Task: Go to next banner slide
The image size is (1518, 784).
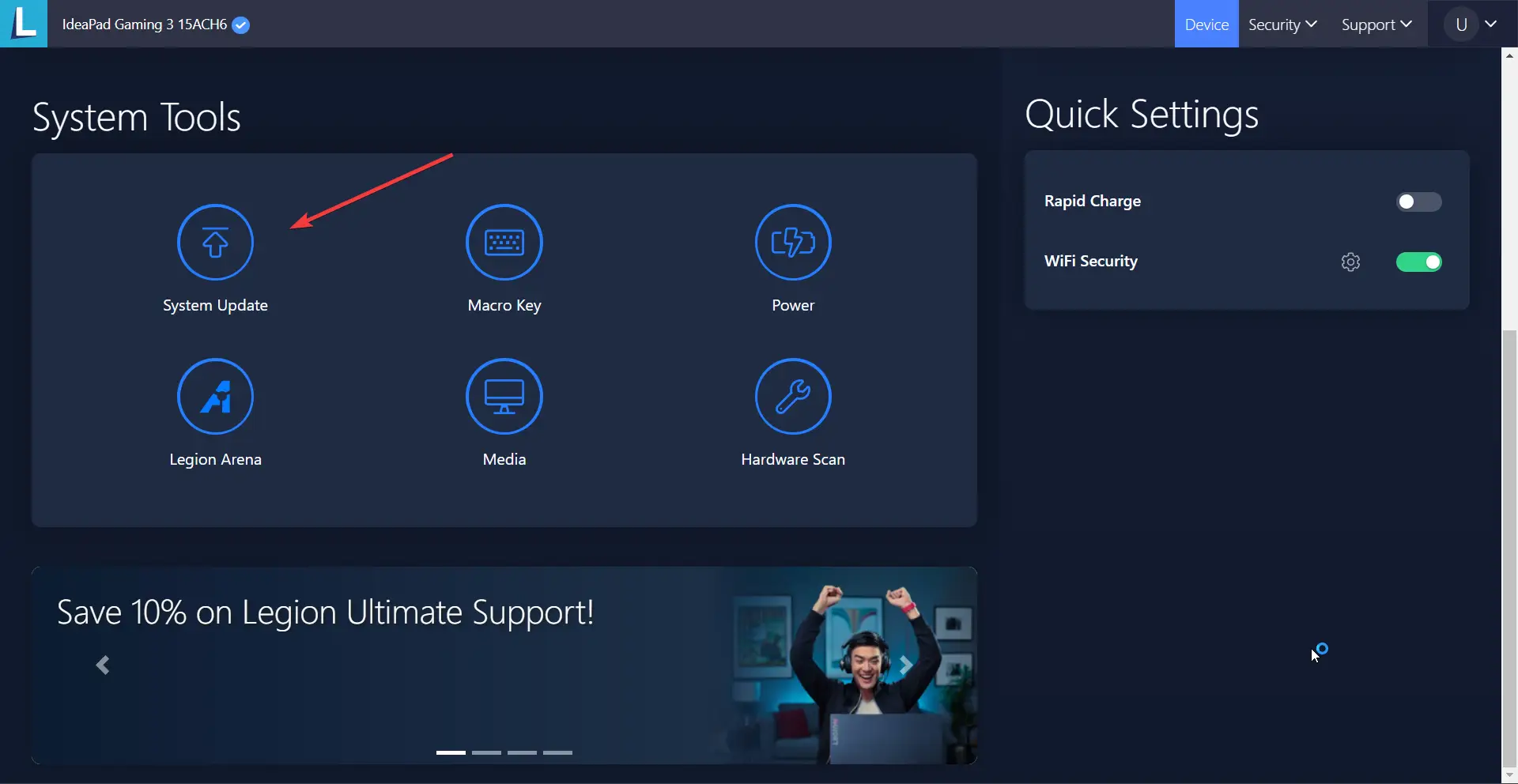Action: tap(906, 665)
